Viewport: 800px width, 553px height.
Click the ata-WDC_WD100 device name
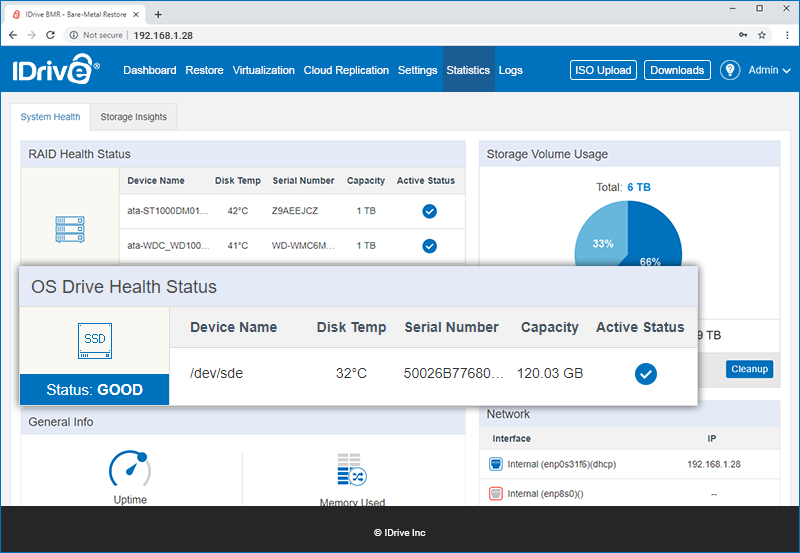(x=168, y=245)
